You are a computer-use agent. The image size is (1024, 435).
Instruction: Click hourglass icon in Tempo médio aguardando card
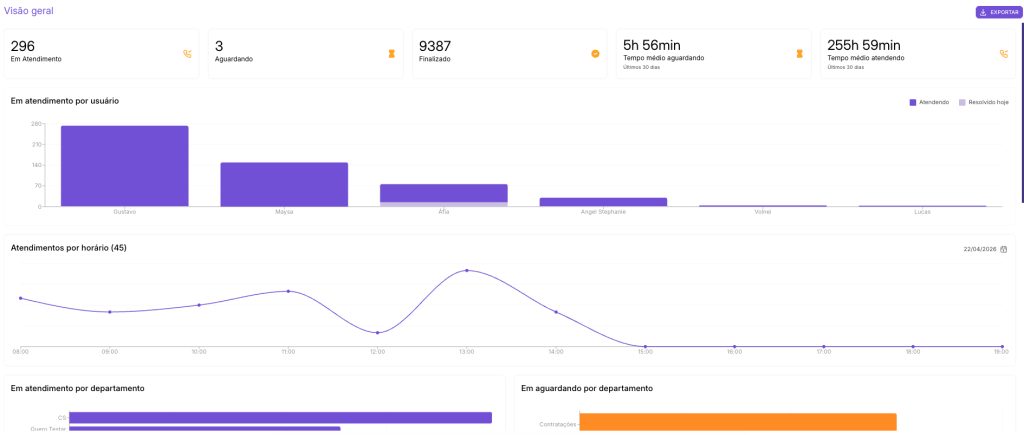[x=799, y=53]
